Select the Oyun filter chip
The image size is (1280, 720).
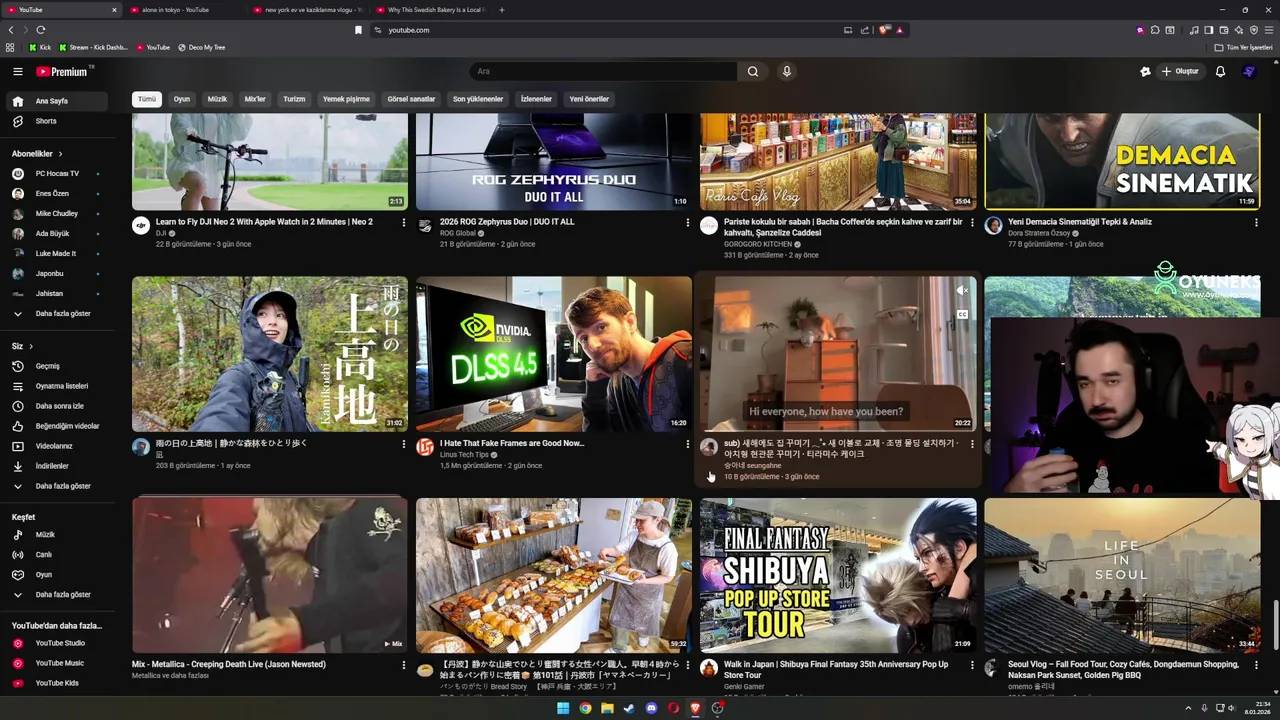pos(182,99)
